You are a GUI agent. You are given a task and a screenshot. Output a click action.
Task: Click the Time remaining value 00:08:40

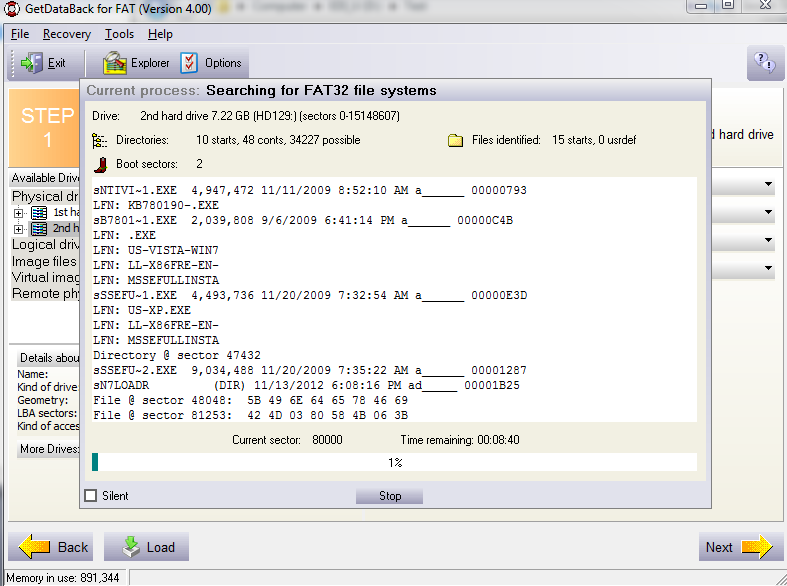[x=498, y=440]
